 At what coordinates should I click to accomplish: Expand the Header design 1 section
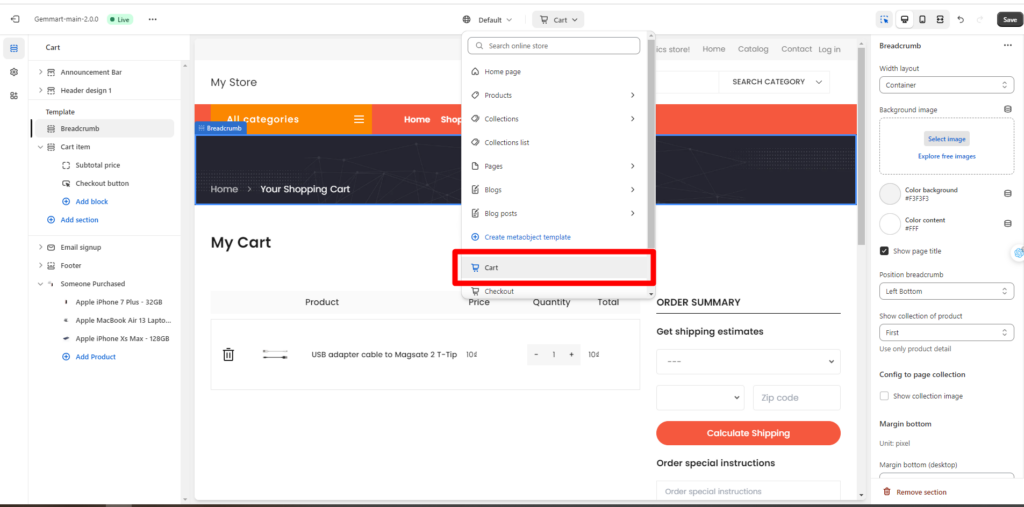(40, 90)
